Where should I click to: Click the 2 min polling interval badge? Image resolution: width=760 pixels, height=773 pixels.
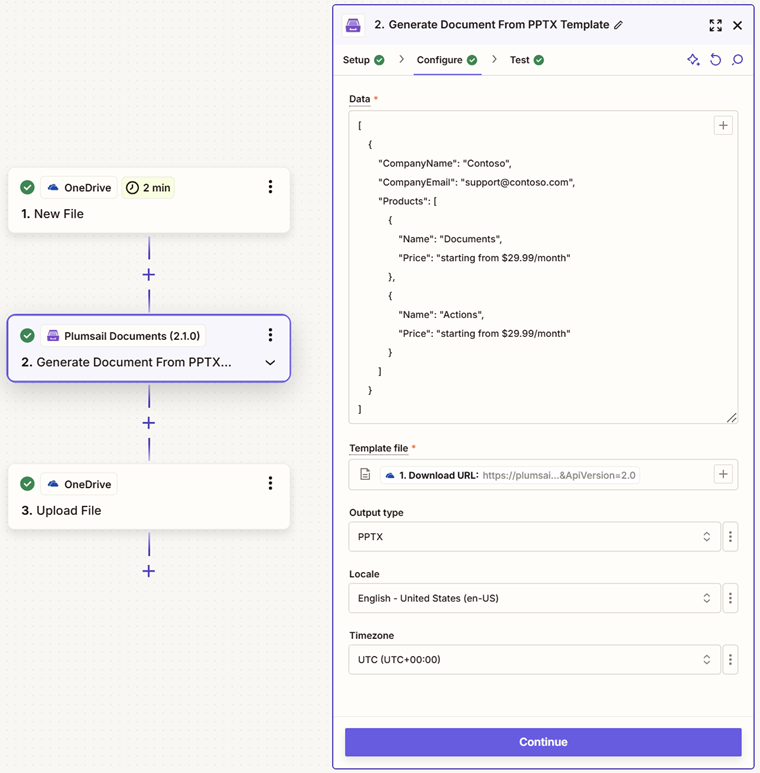click(x=148, y=187)
